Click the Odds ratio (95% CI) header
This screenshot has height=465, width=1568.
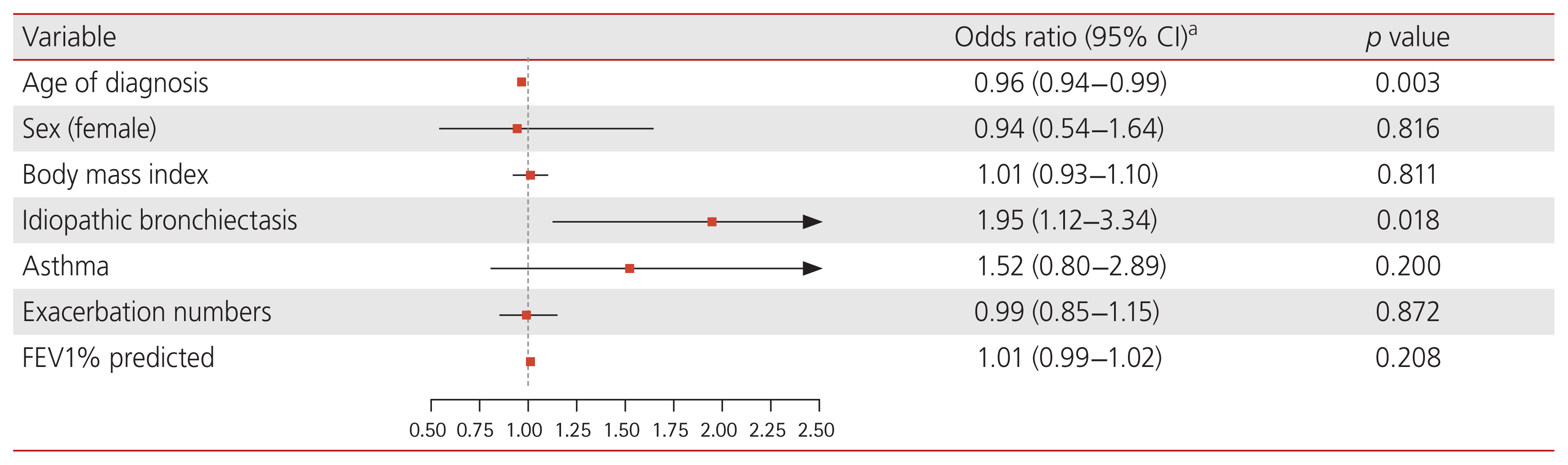[1075, 37]
